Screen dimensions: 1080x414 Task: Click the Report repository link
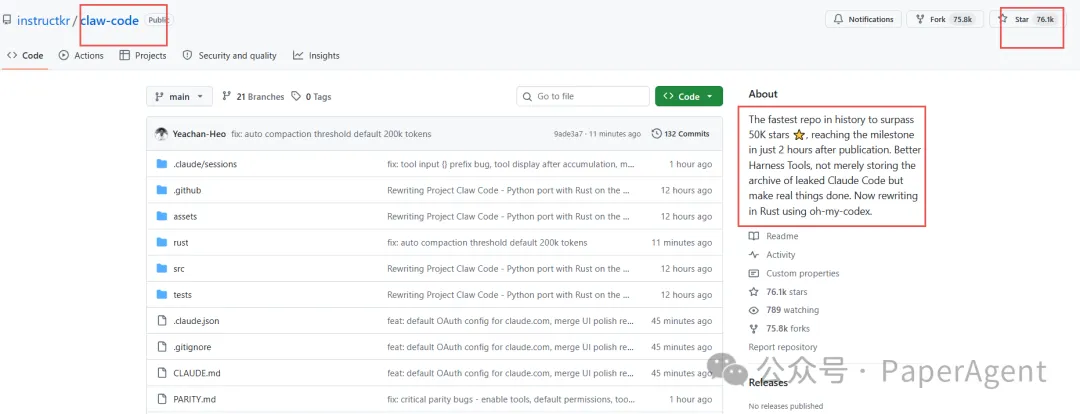click(783, 348)
